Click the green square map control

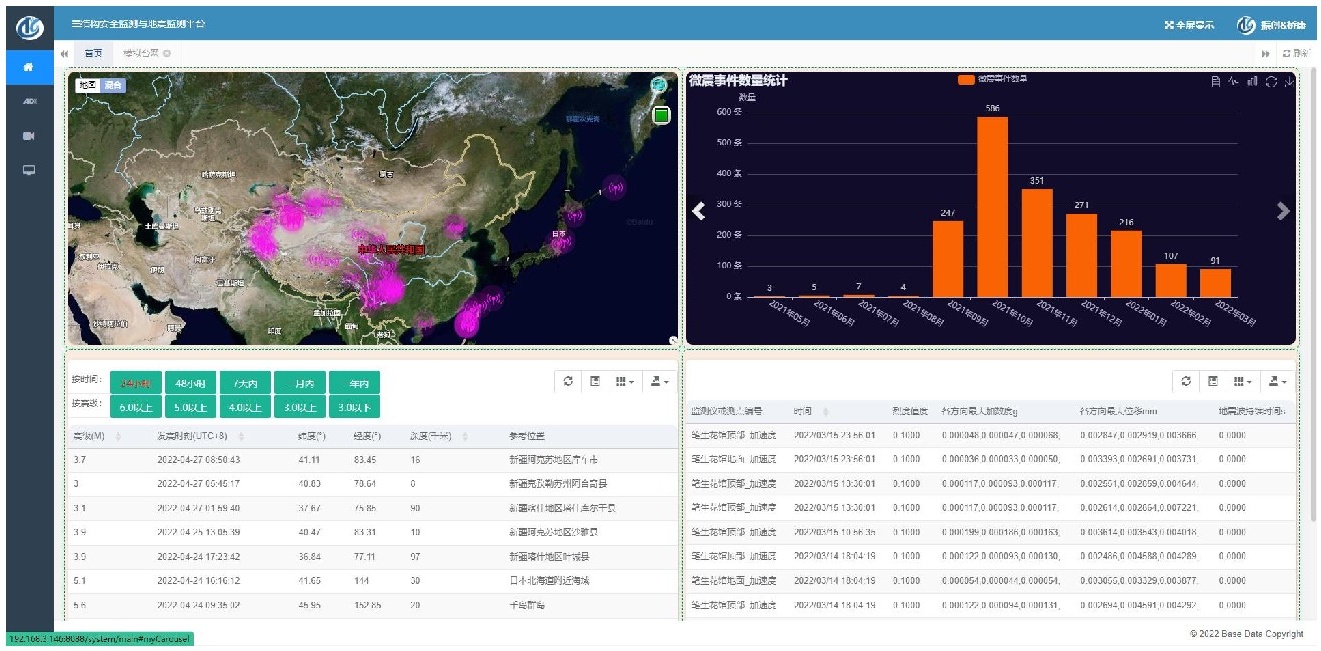click(x=660, y=116)
